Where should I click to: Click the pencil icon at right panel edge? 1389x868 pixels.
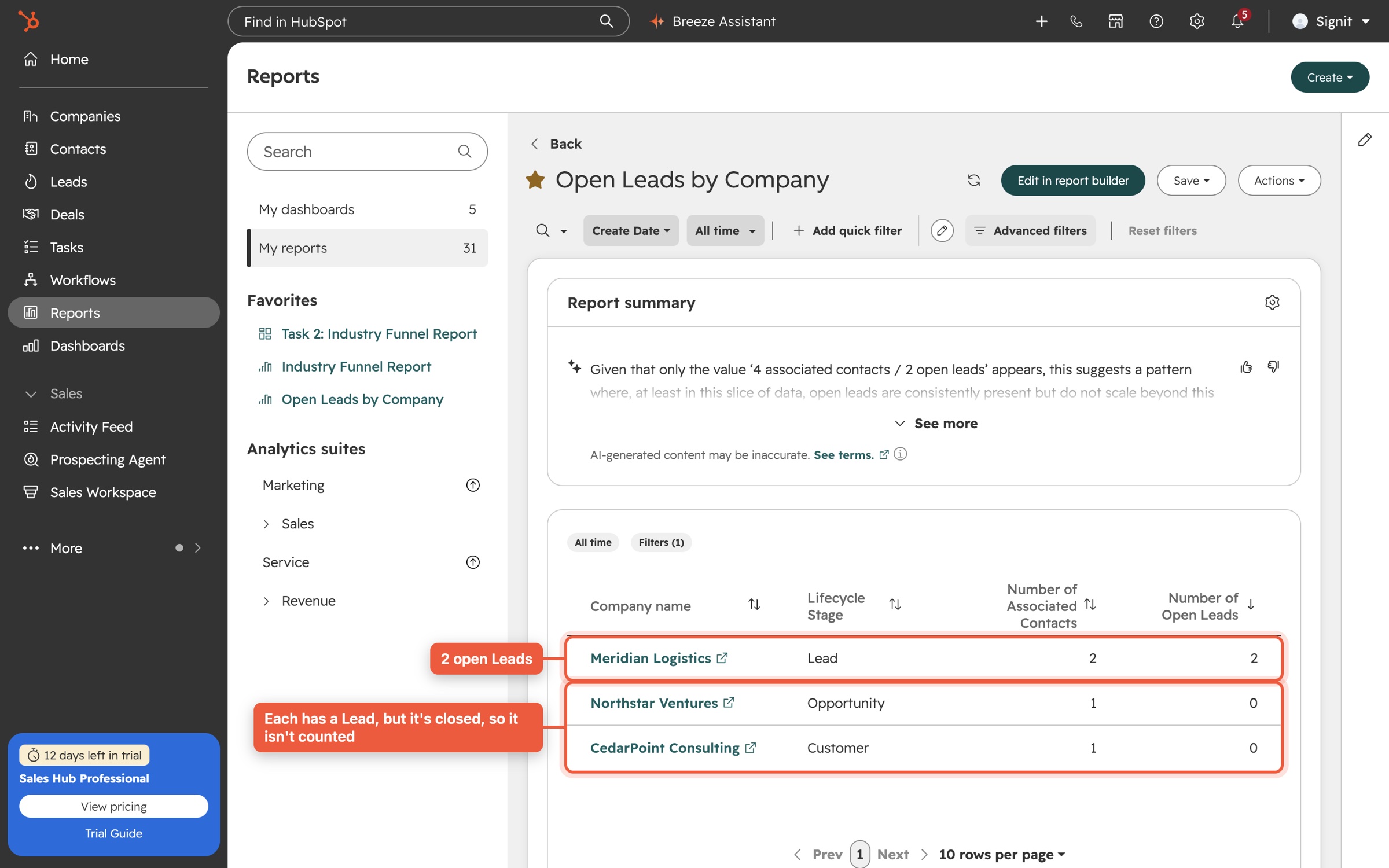pos(1365,140)
